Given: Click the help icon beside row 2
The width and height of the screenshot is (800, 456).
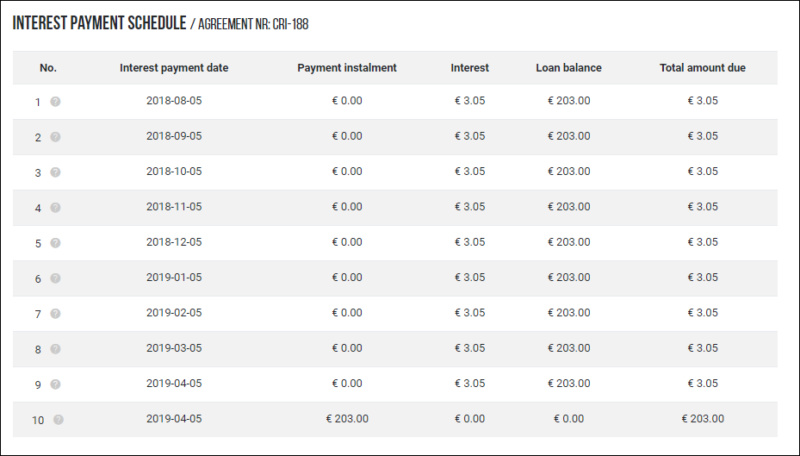Looking at the screenshot, I should click(55, 137).
